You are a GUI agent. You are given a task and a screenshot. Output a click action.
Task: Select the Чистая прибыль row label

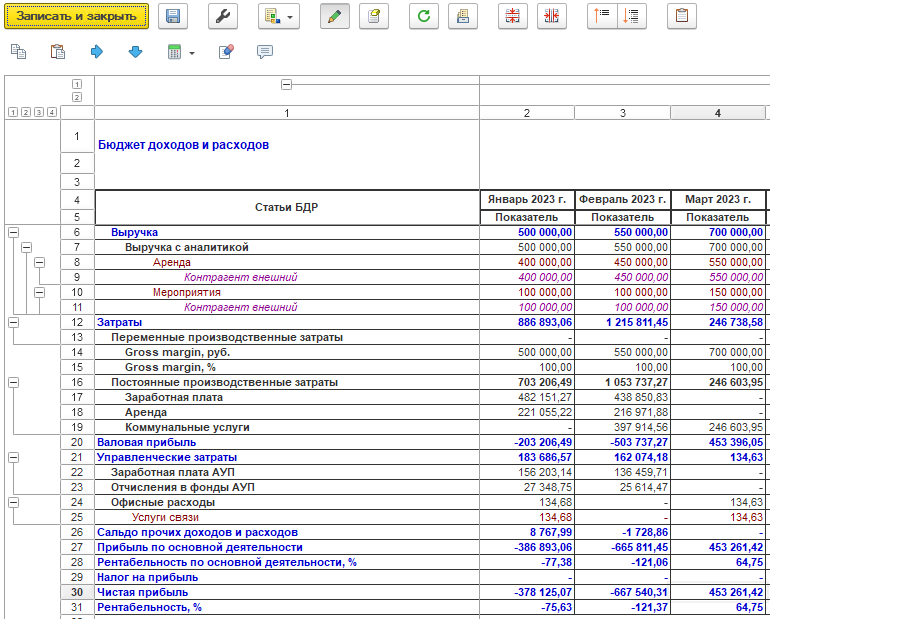(142, 592)
